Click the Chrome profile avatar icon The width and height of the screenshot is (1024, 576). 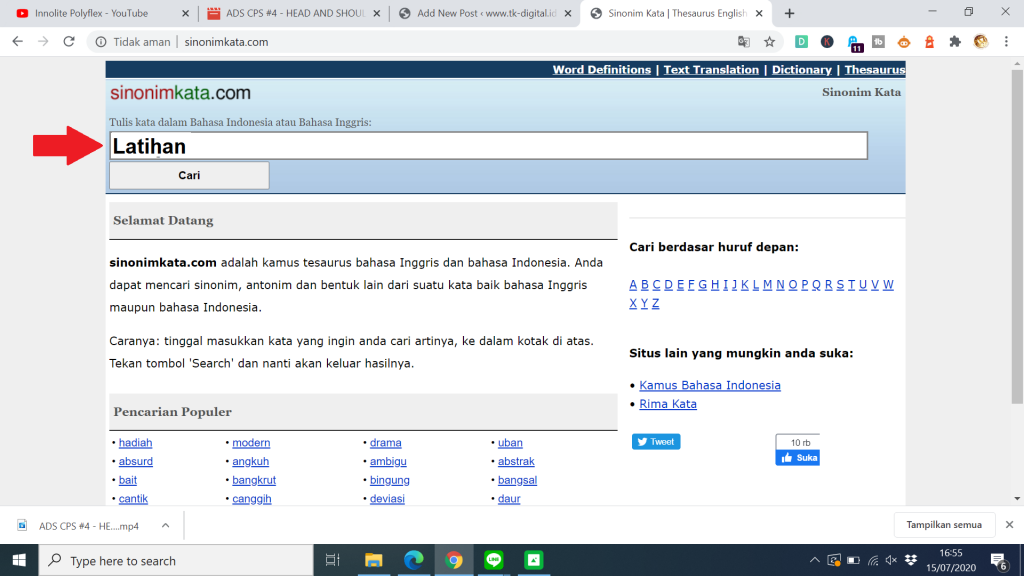click(x=981, y=42)
